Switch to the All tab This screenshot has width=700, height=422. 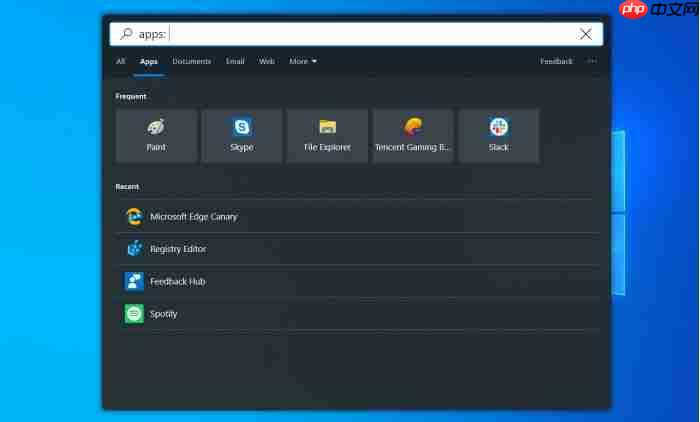tap(121, 61)
